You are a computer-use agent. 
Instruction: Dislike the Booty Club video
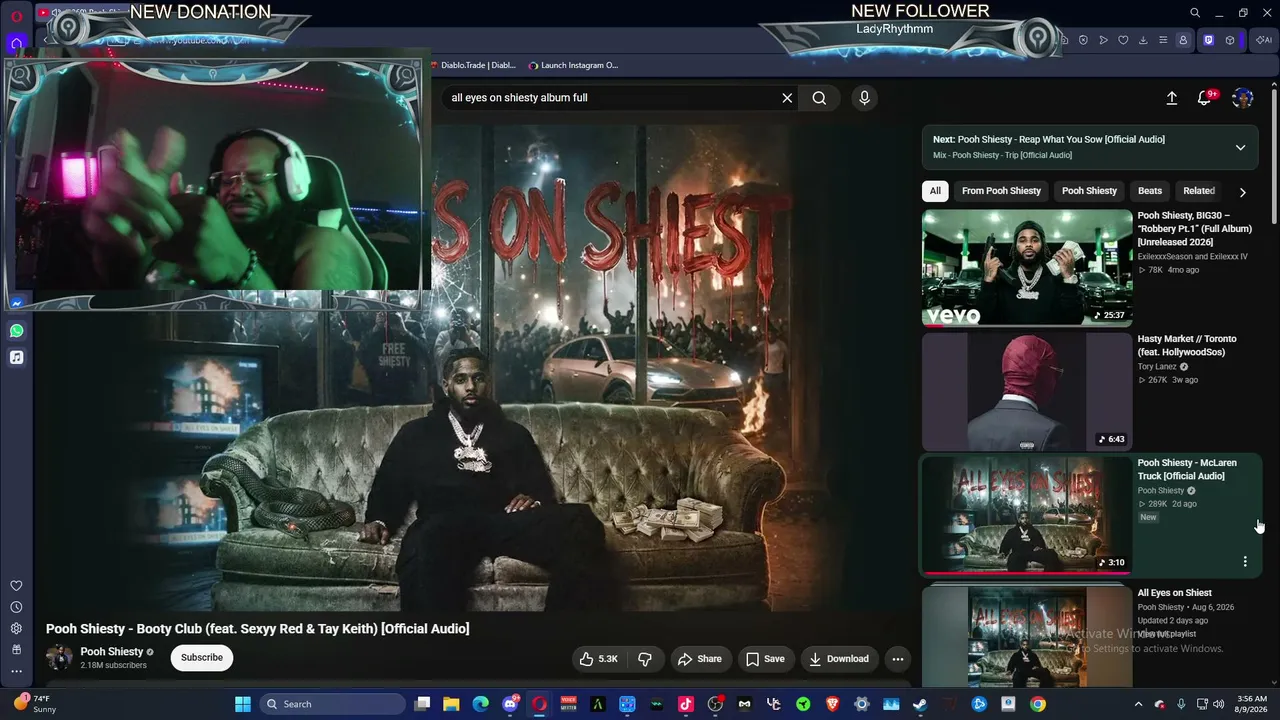pos(645,659)
